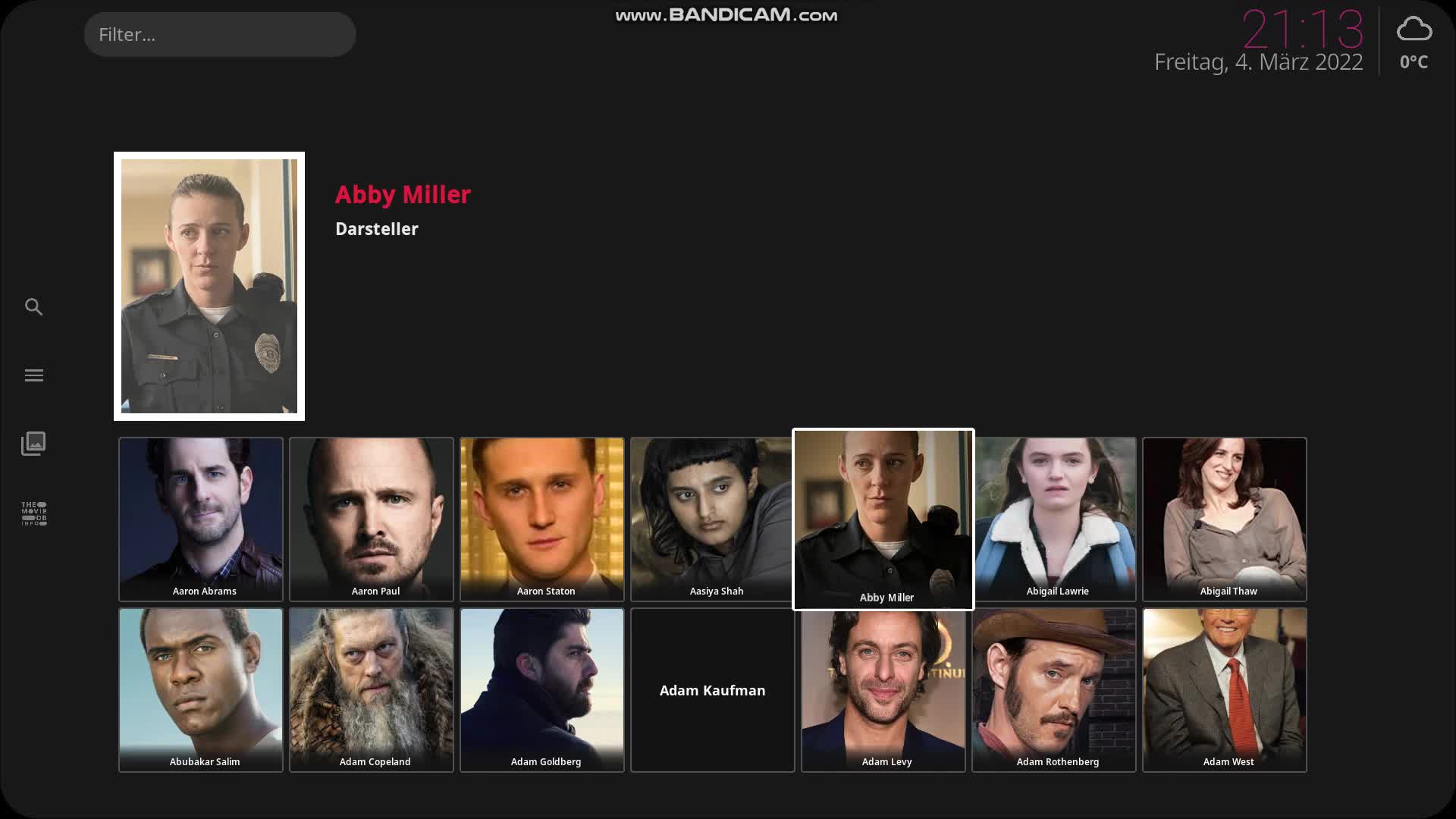This screenshot has width=1456, height=819.
Task: Open the hamburger menu icon in sidebar
Action: (33, 375)
